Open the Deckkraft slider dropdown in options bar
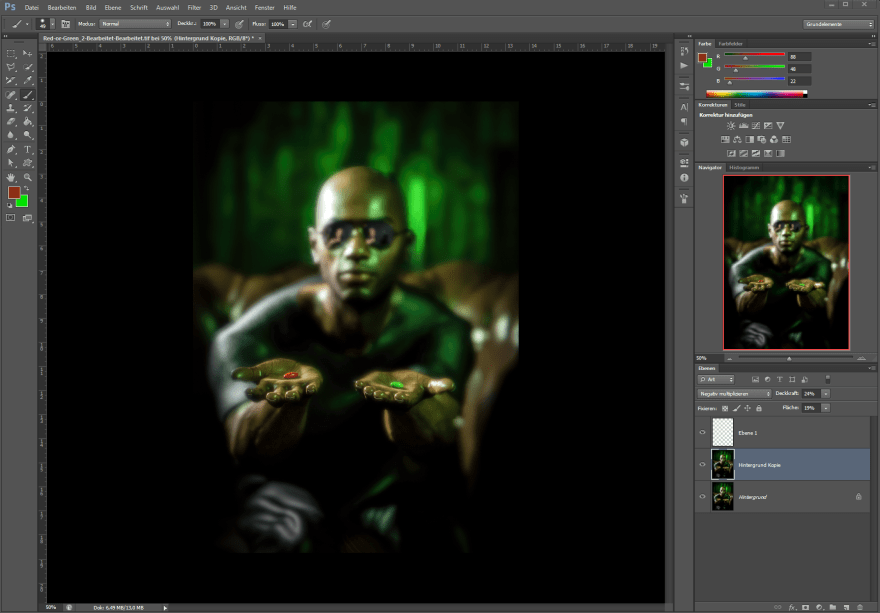Screen dimensions: 880x613 click(224, 24)
